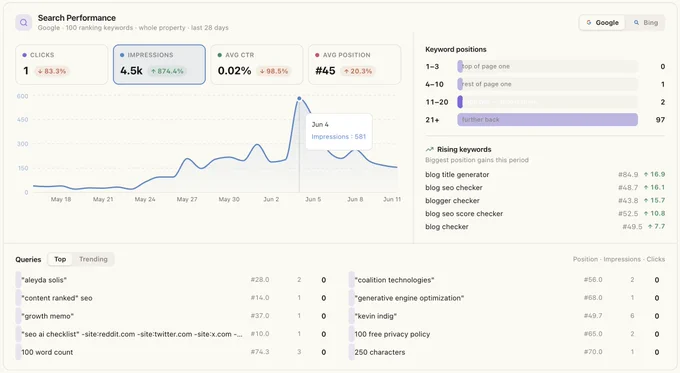Click the 21+ further back bar
680x373 pixels.
click(x=547, y=120)
